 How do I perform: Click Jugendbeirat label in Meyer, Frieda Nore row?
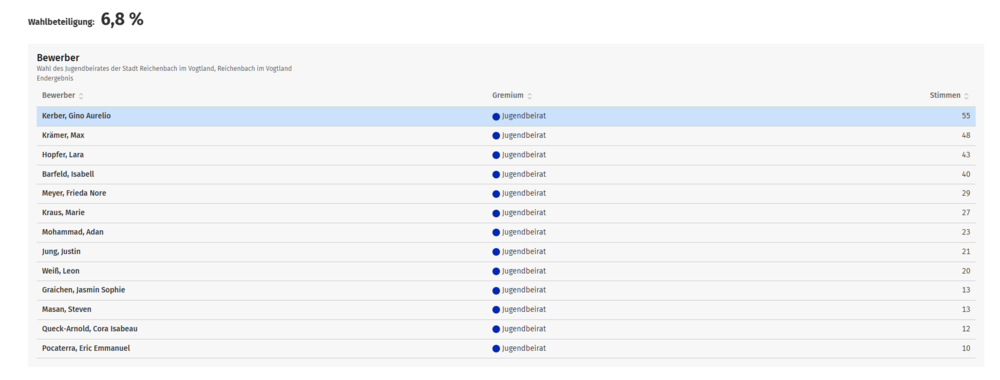click(x=524, y=193)
